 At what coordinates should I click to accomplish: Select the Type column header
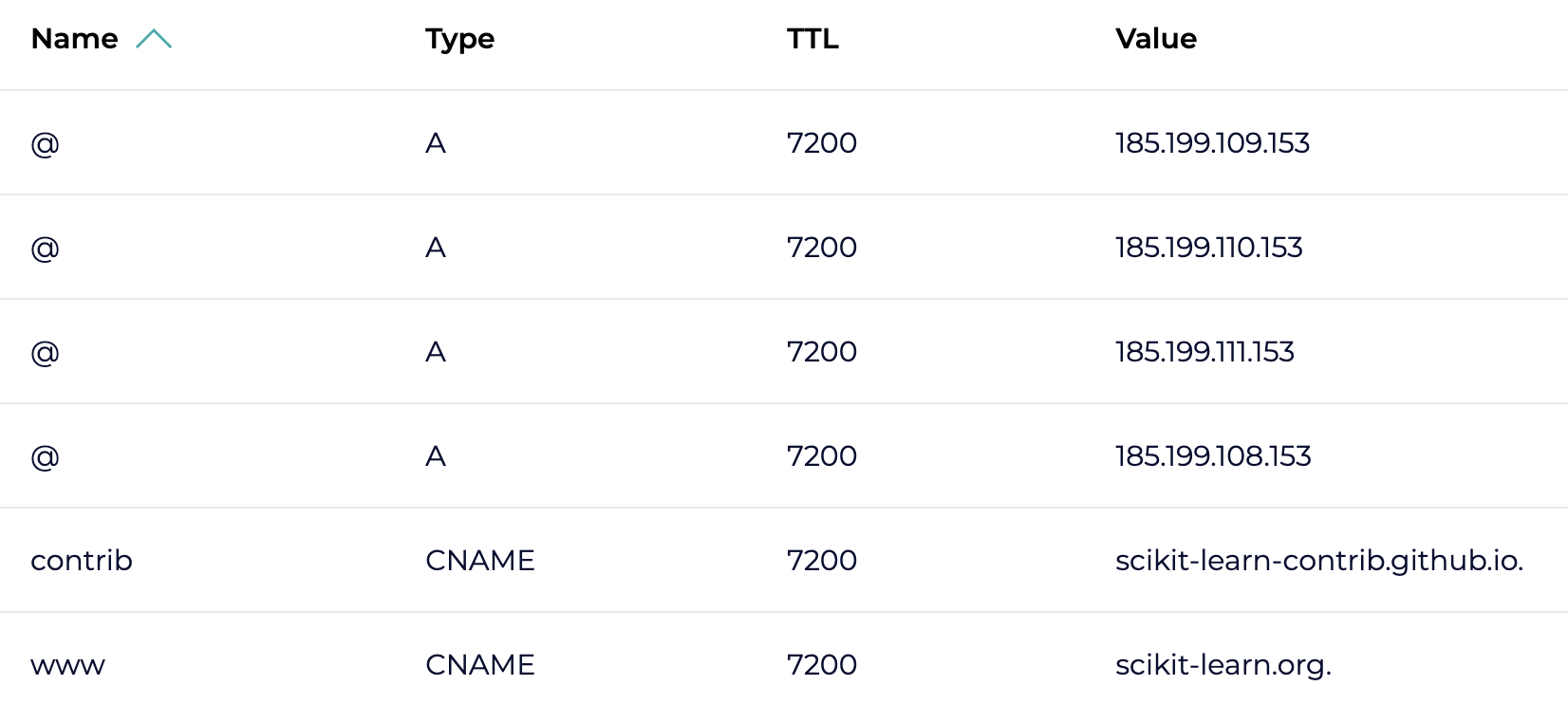[460, 40]
